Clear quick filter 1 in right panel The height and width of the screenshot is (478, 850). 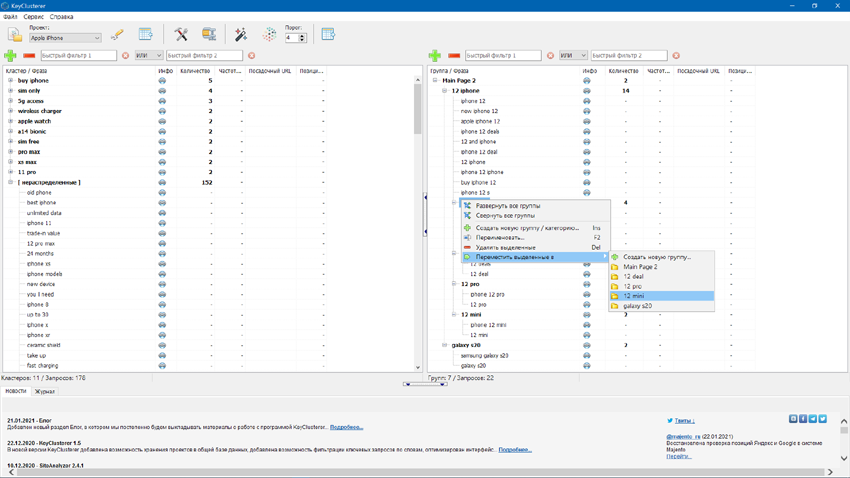(550, 55)
